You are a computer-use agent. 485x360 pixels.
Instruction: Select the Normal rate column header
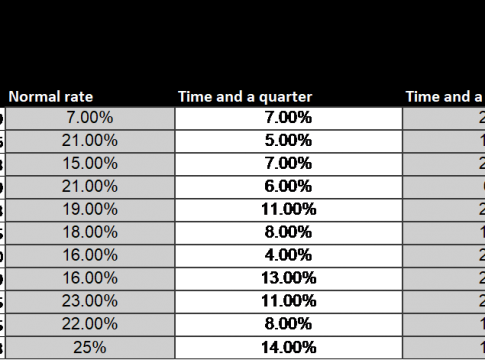[x=51, y=97]
